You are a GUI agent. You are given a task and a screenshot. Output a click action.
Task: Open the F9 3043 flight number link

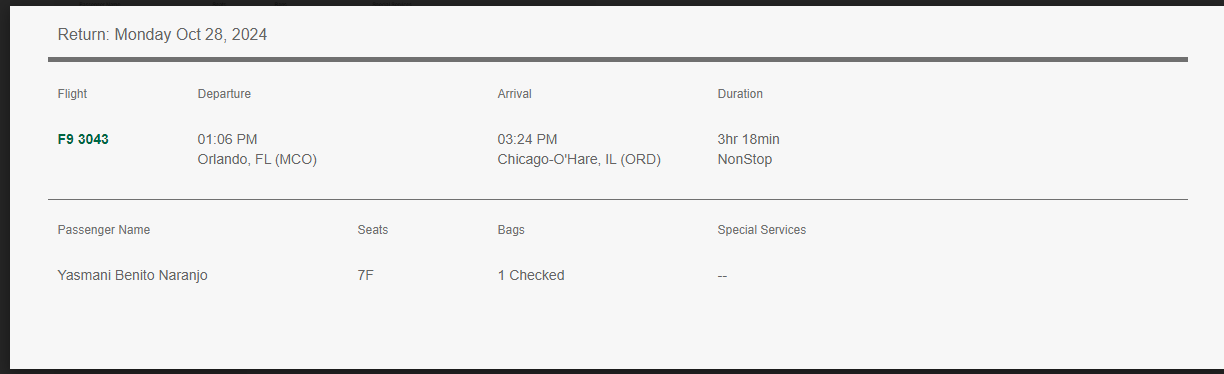pos(83,139)
